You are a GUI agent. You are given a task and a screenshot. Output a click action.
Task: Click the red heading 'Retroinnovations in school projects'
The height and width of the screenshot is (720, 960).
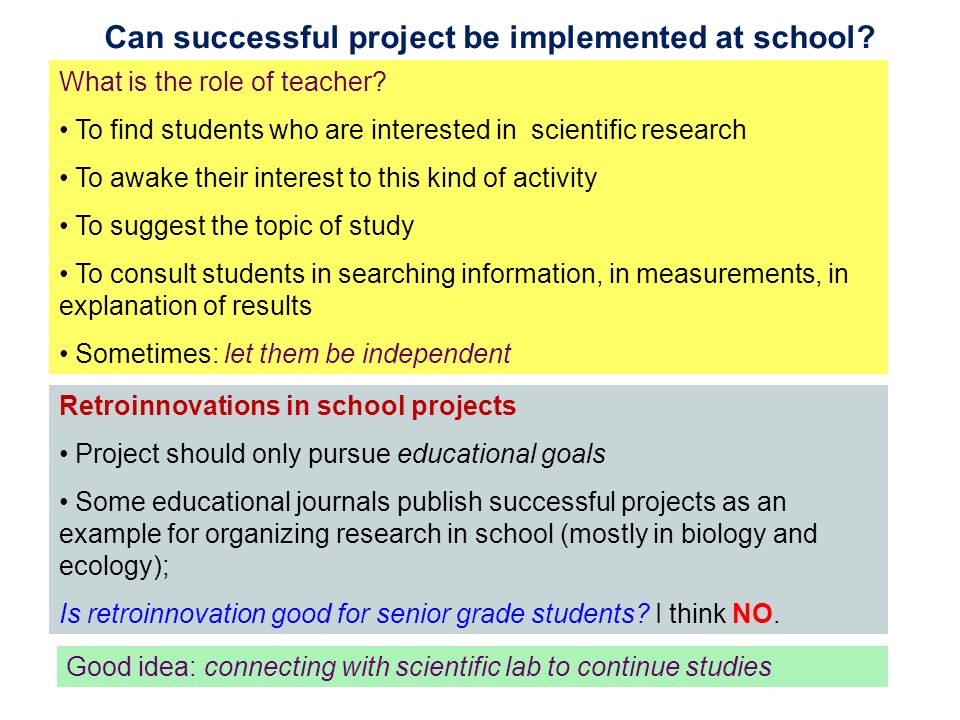pos(288,406)
